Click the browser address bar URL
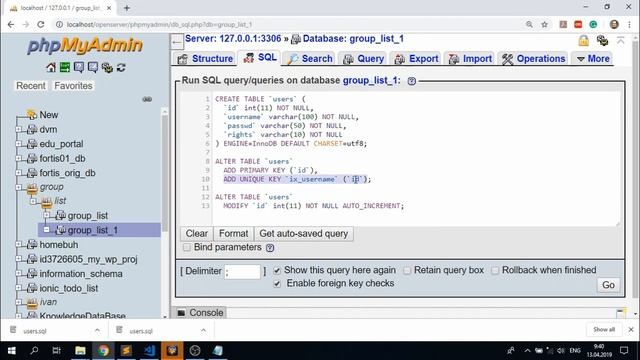This screenshot has height=360, width=640. 159,24
